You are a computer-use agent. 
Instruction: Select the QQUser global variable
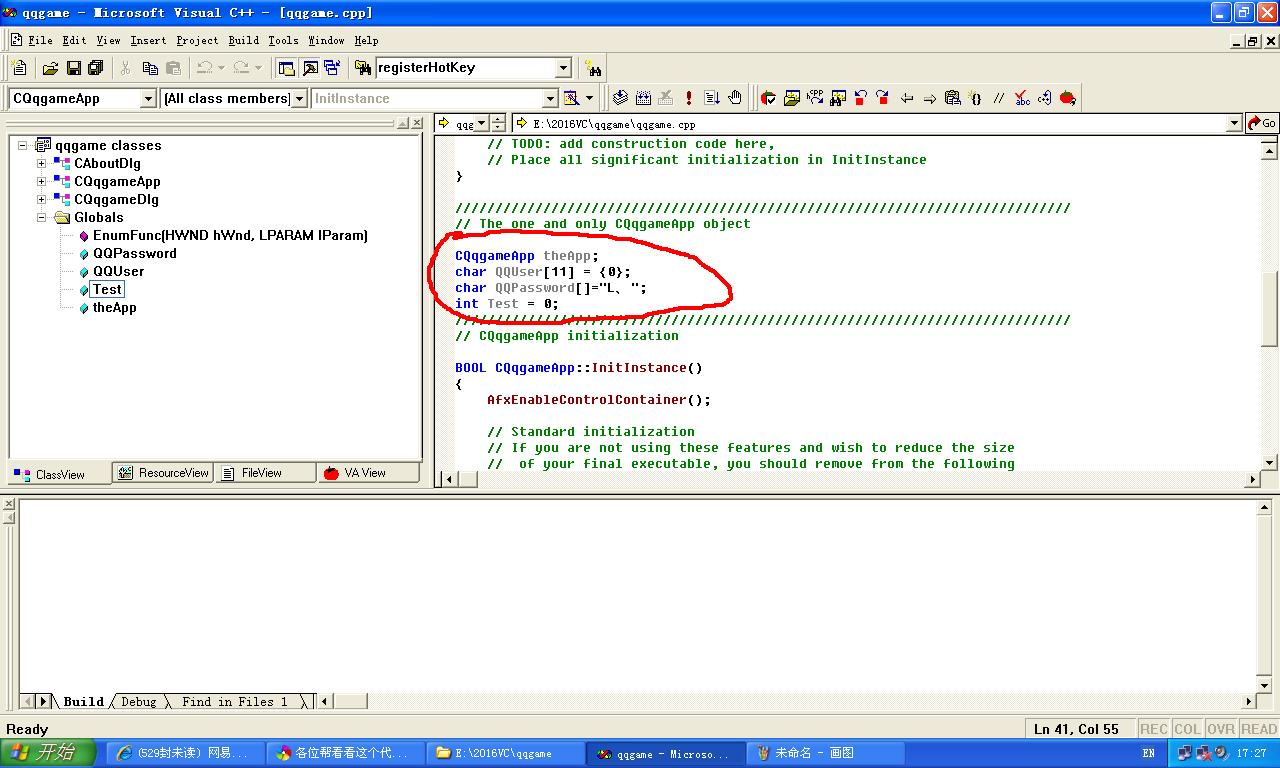click(x=119, y=271)
